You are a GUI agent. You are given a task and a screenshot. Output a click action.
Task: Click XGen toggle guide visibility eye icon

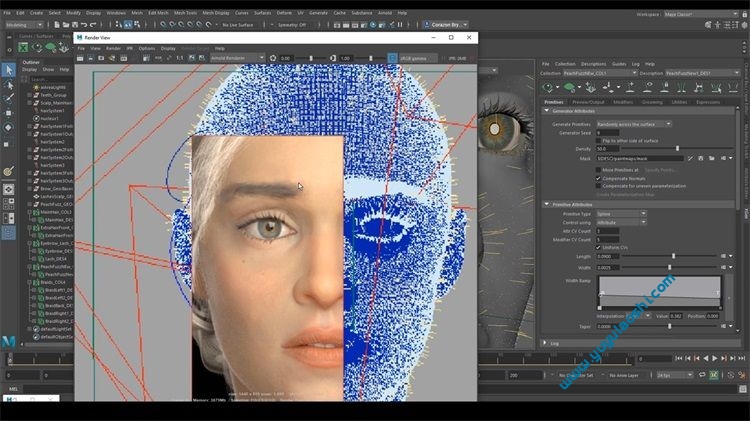coord(648,87)
